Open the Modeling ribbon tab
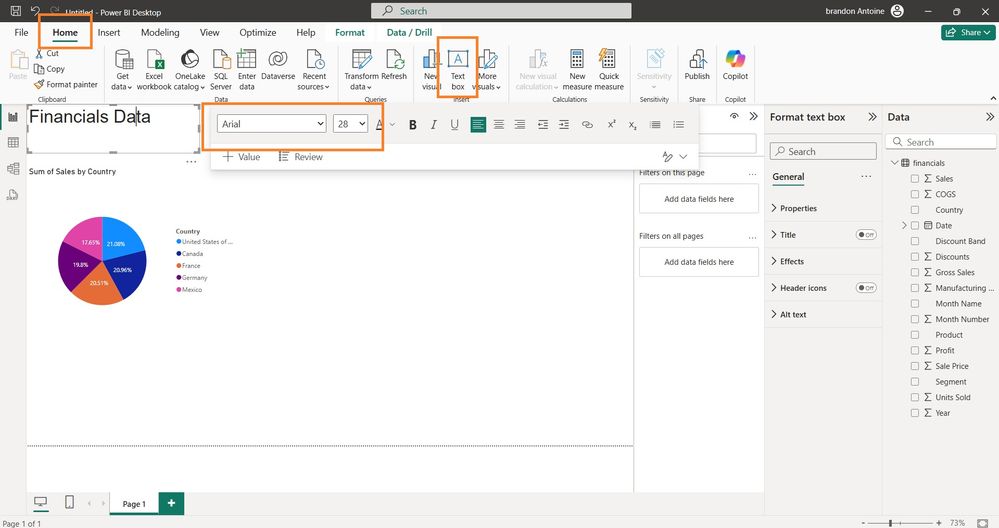Screen dimensions: 999x528 pyautogui.click(x=160, y=32)
